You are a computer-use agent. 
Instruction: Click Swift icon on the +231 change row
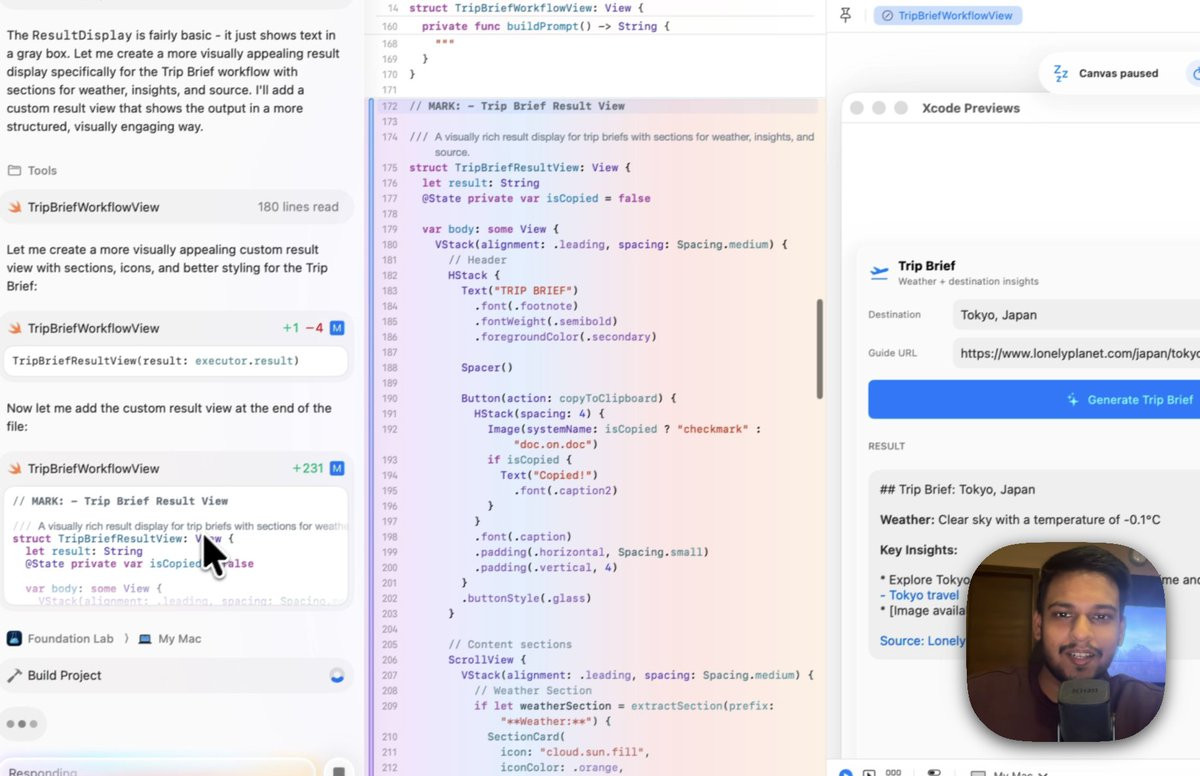click(x=15, y=468)
